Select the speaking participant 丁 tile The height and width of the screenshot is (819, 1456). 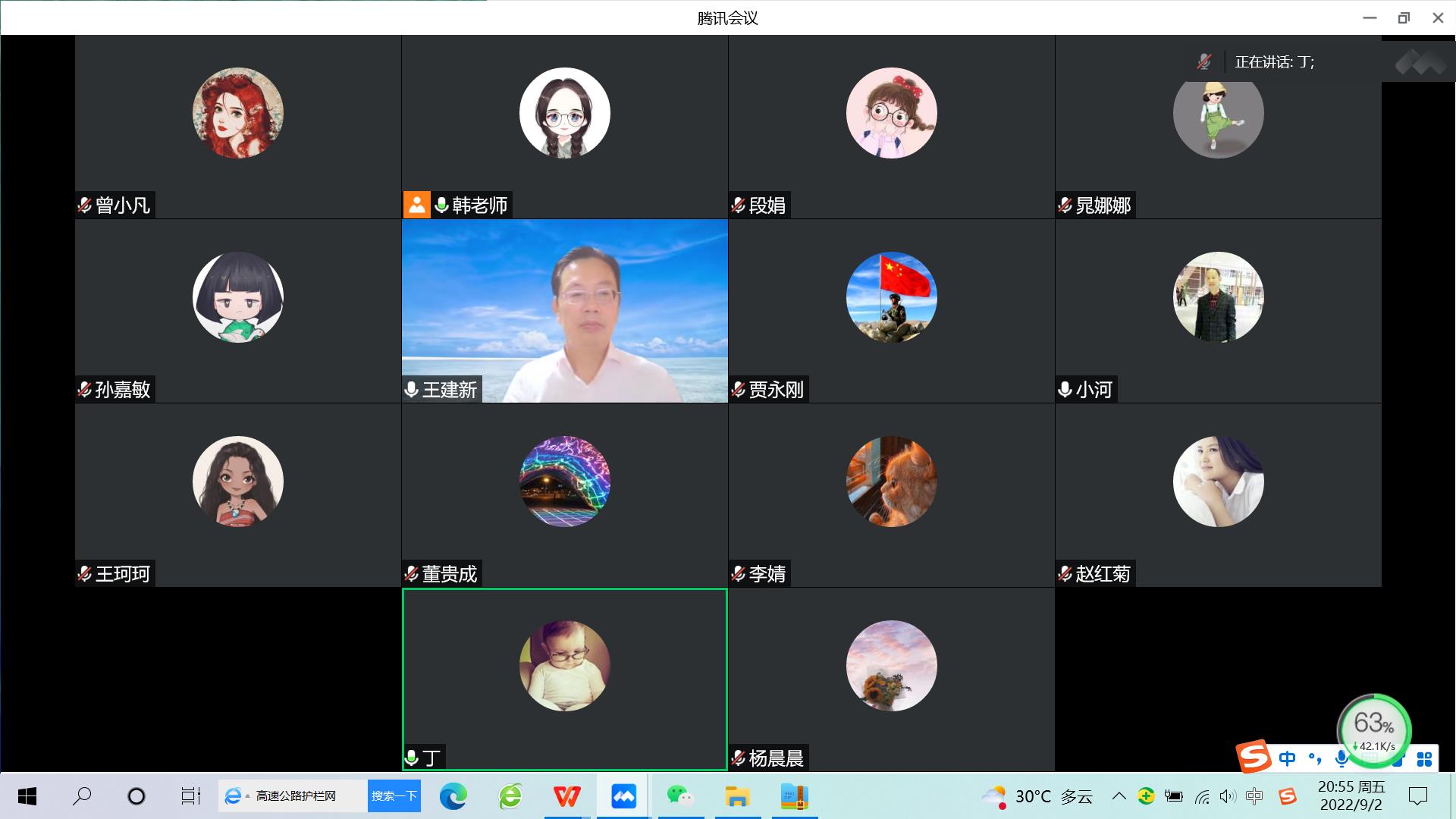click(x=564, y=679)
